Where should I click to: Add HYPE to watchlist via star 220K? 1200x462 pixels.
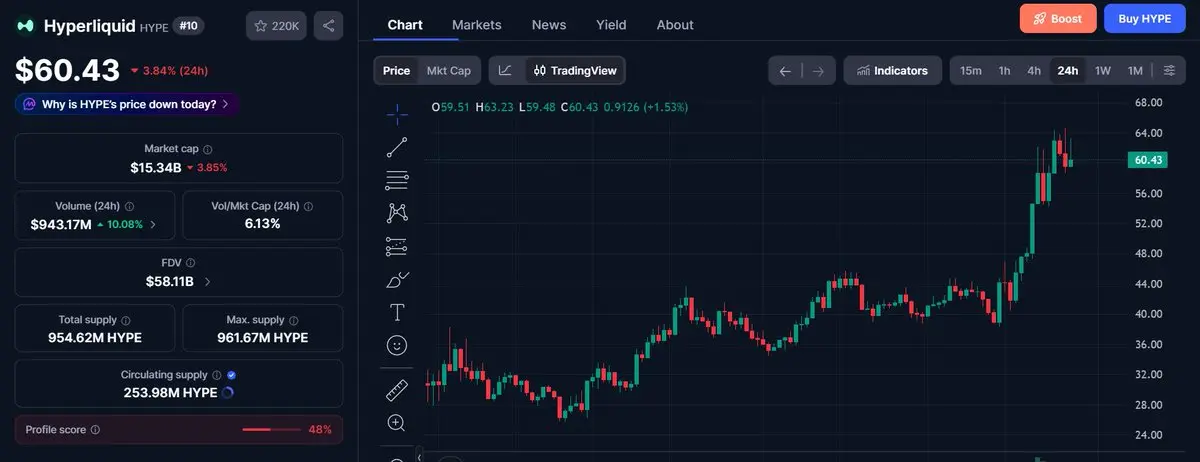[276, 26]
